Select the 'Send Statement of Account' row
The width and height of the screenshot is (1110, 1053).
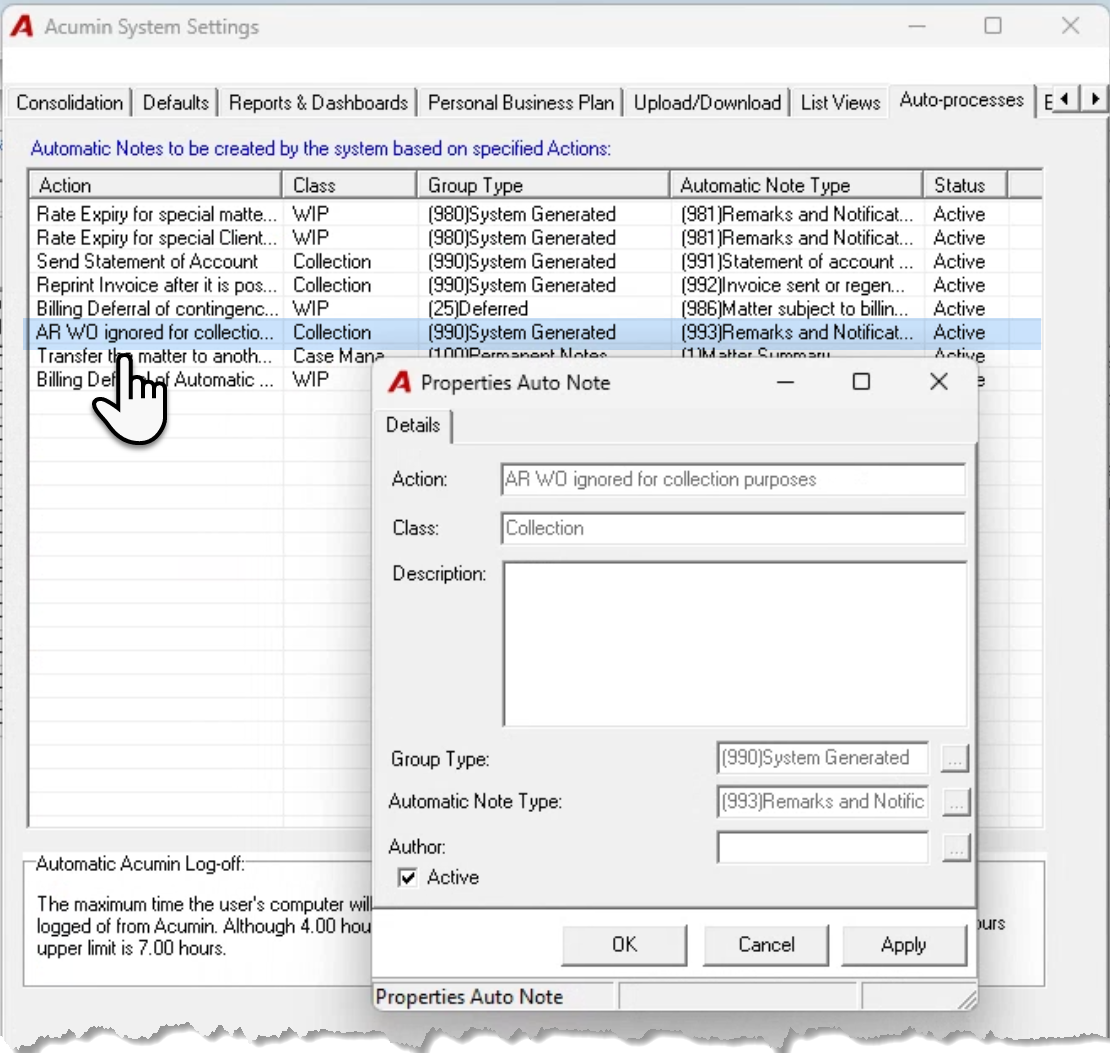click(x=535, y=261)
